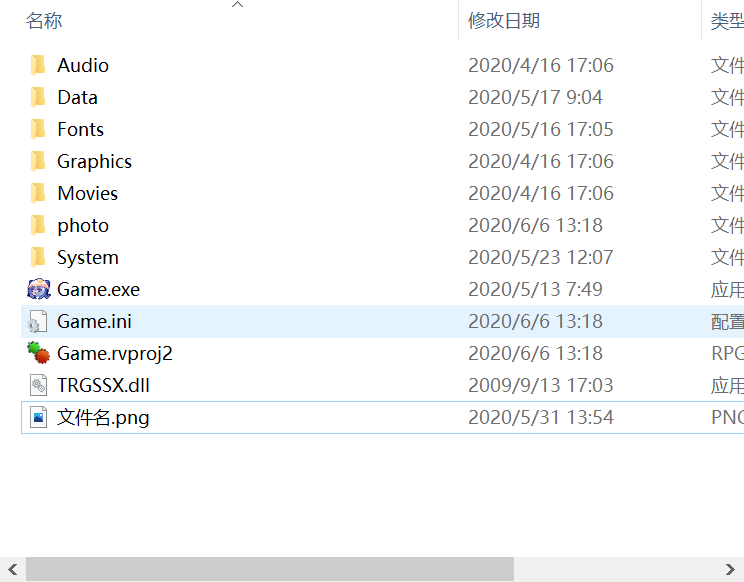Click the 类型 column header
This screenshot has height=582, width=744.
[727, 20]
